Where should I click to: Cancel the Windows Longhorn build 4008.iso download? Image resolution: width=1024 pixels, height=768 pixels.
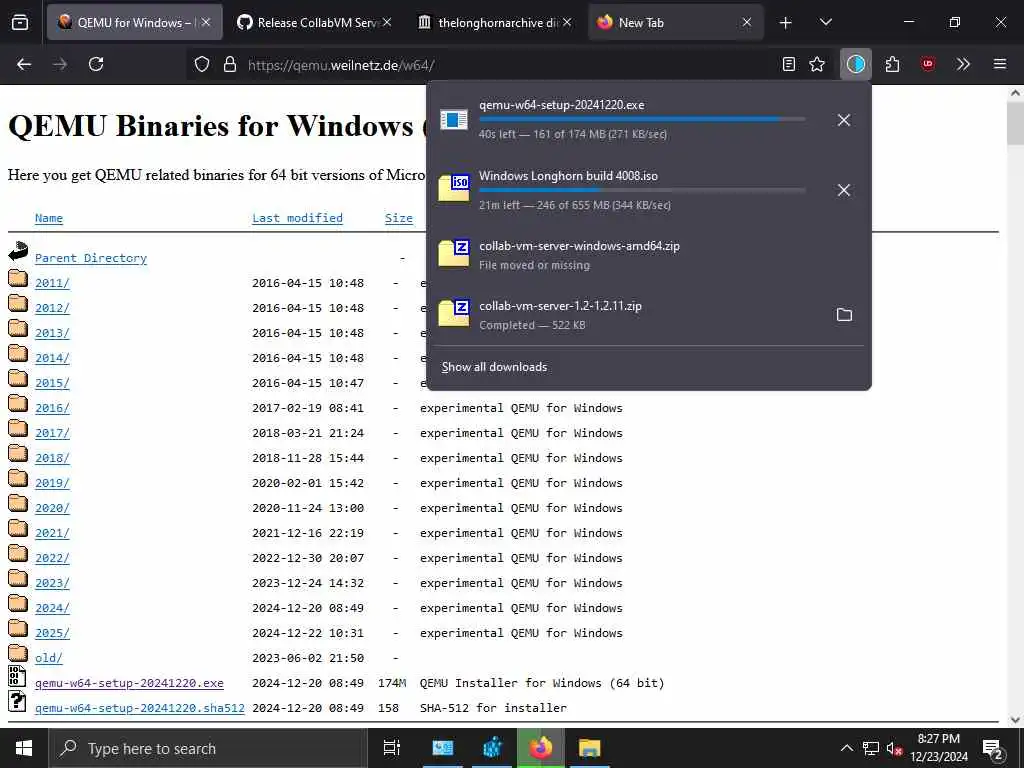click(x=844, y=190)
